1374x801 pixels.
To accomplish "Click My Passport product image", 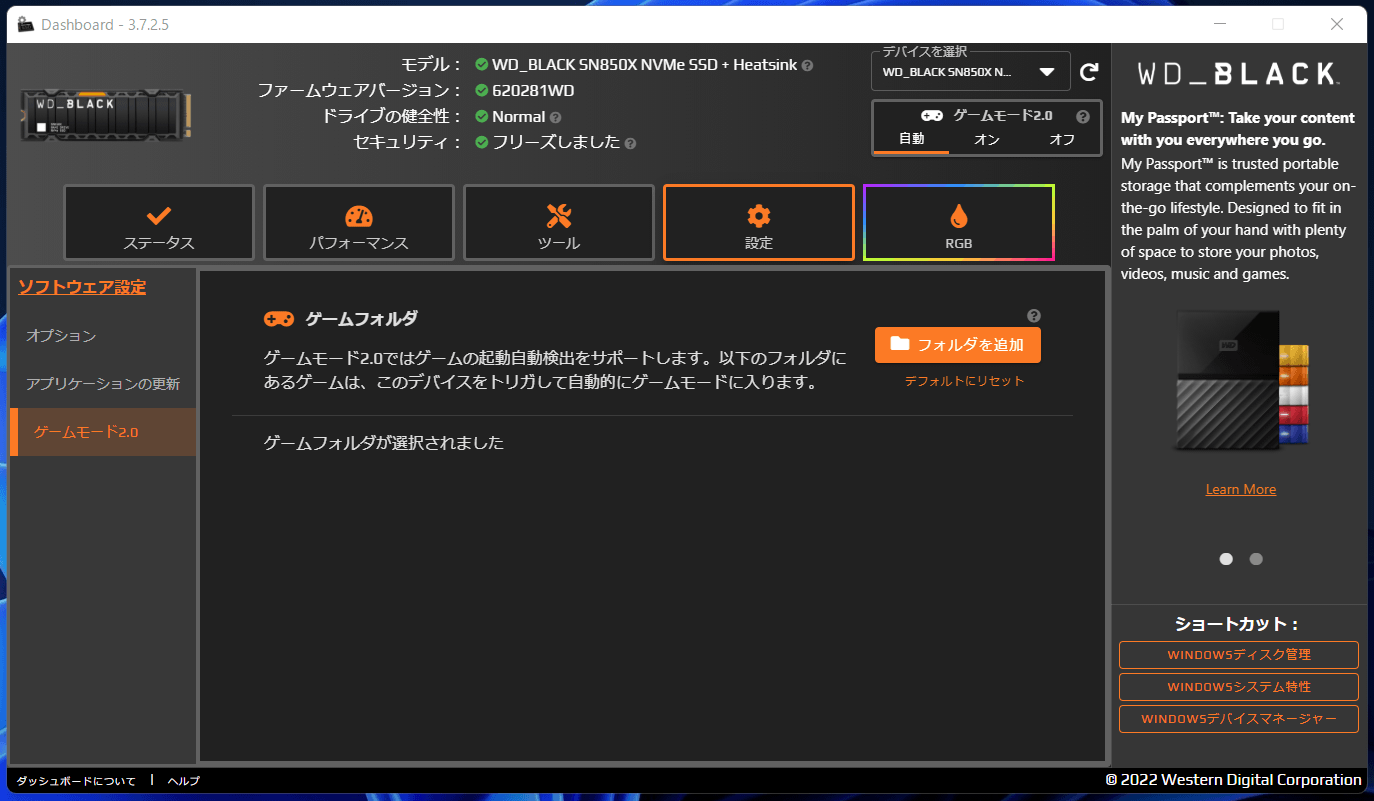I will coord(1241,380).
